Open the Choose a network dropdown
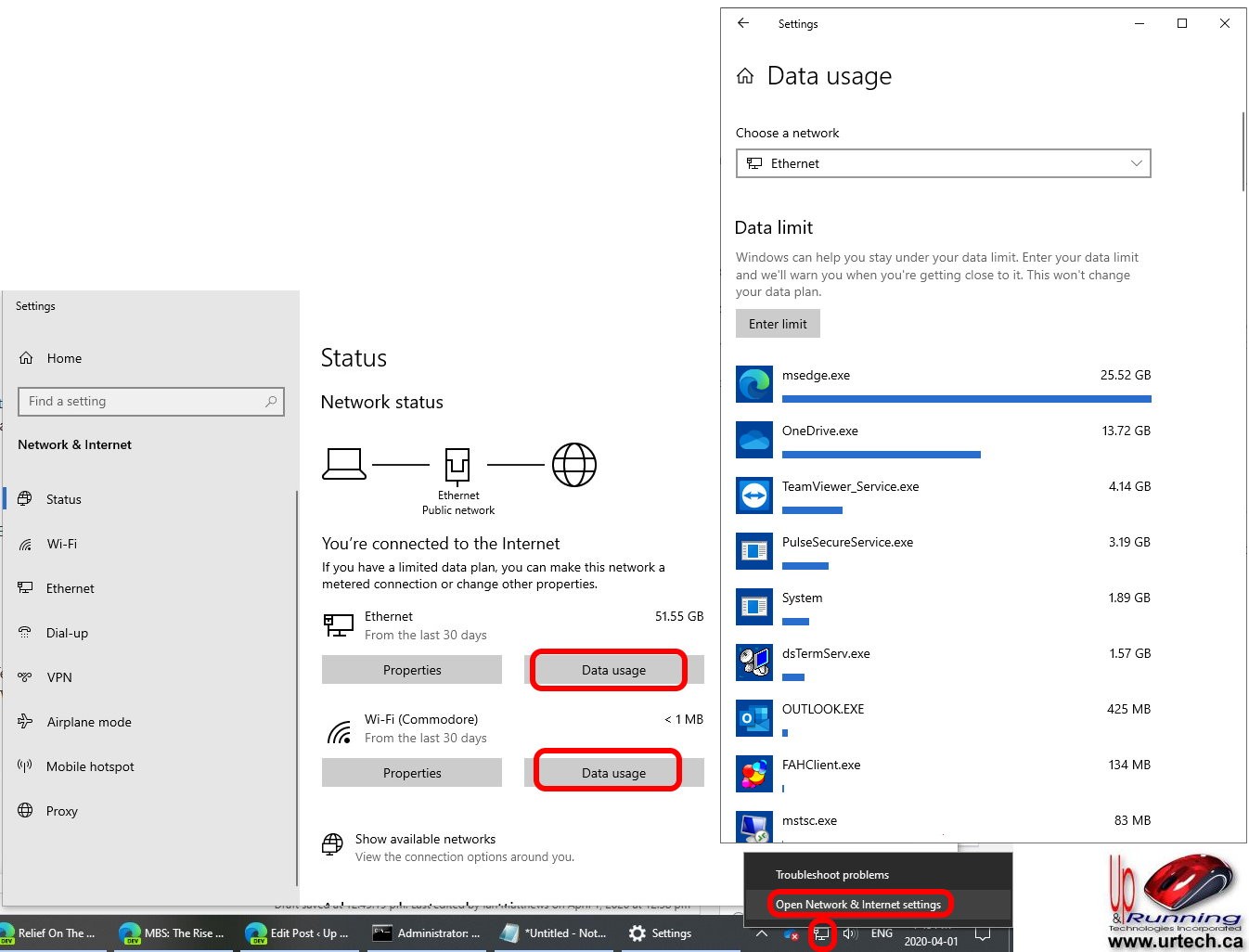This screenshot has width=1249, height=952. (943, 163)
